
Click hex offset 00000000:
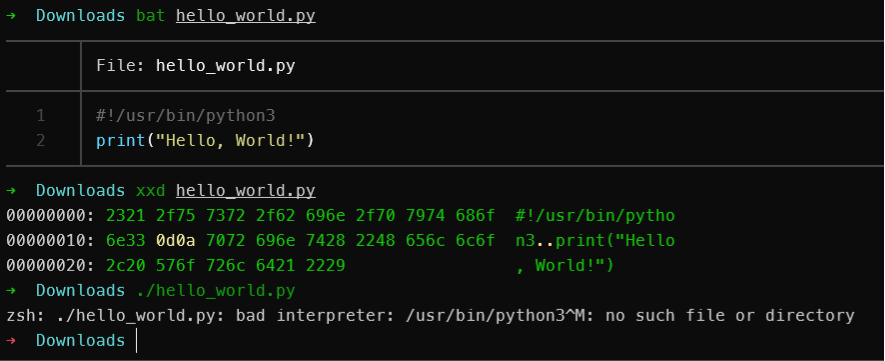(50, 215)
